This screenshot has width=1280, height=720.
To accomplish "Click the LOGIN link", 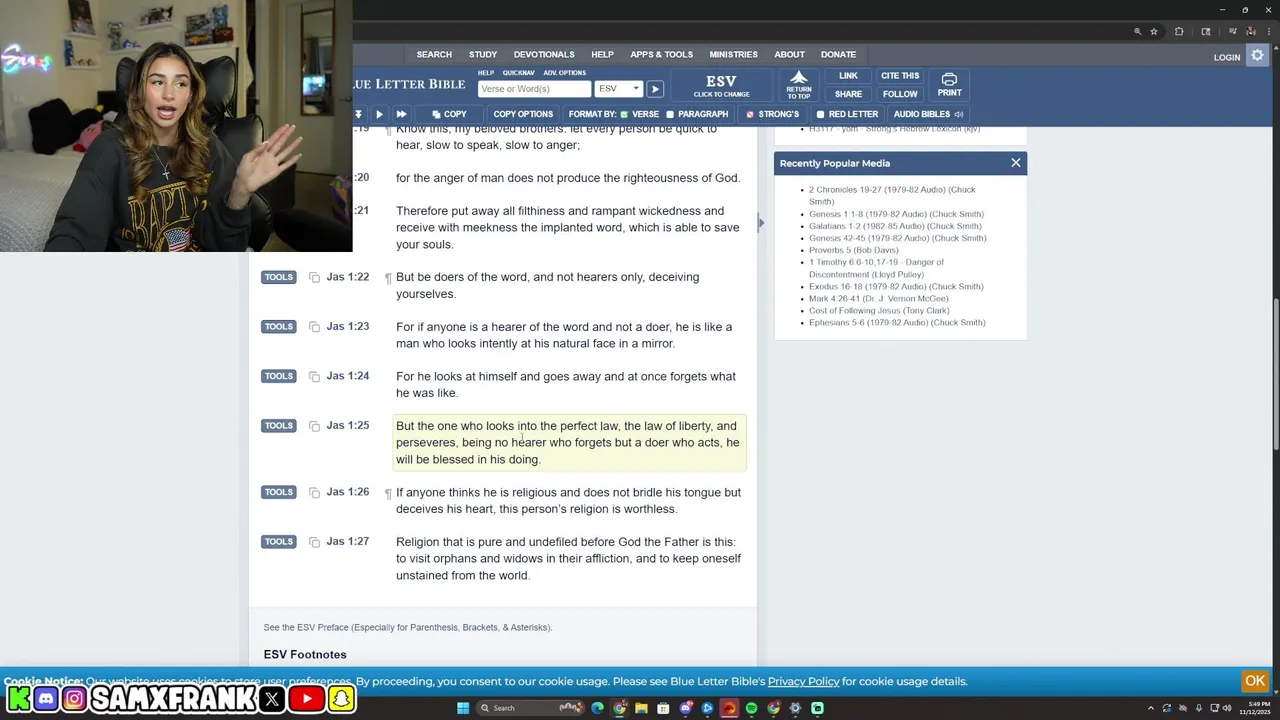I will (x=1227, y=57).
